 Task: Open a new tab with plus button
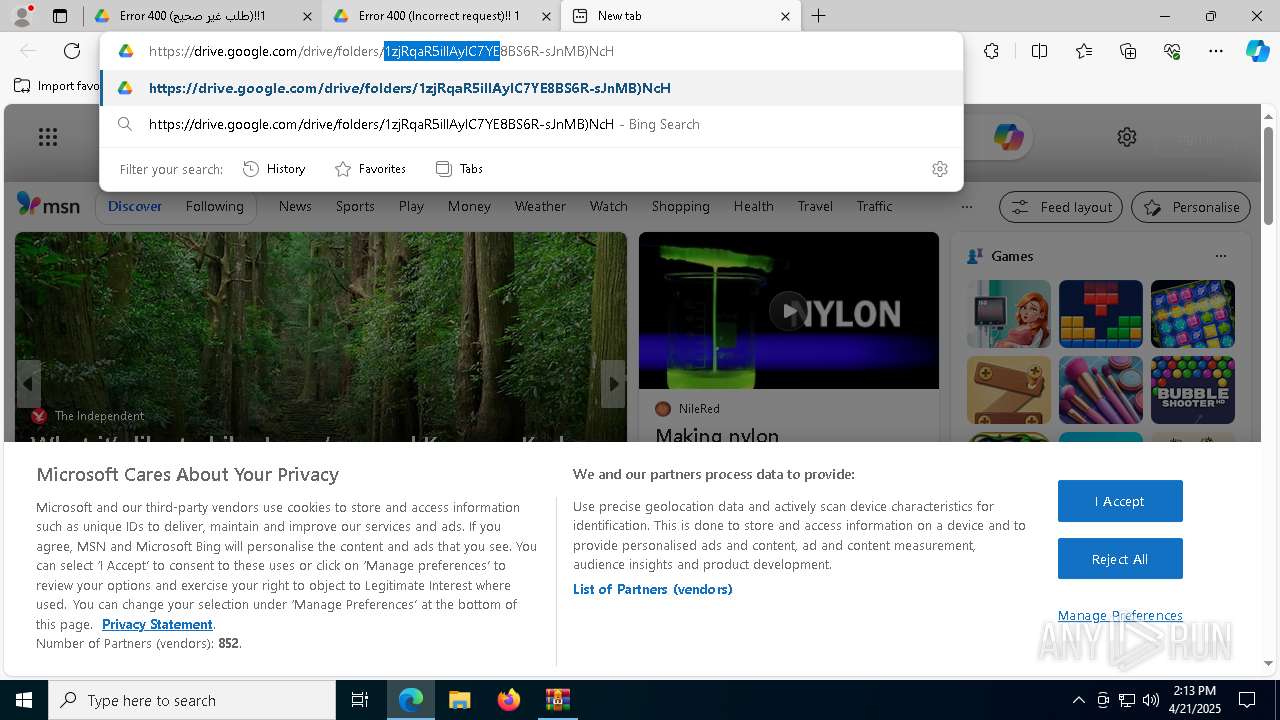tap(818, 16)
